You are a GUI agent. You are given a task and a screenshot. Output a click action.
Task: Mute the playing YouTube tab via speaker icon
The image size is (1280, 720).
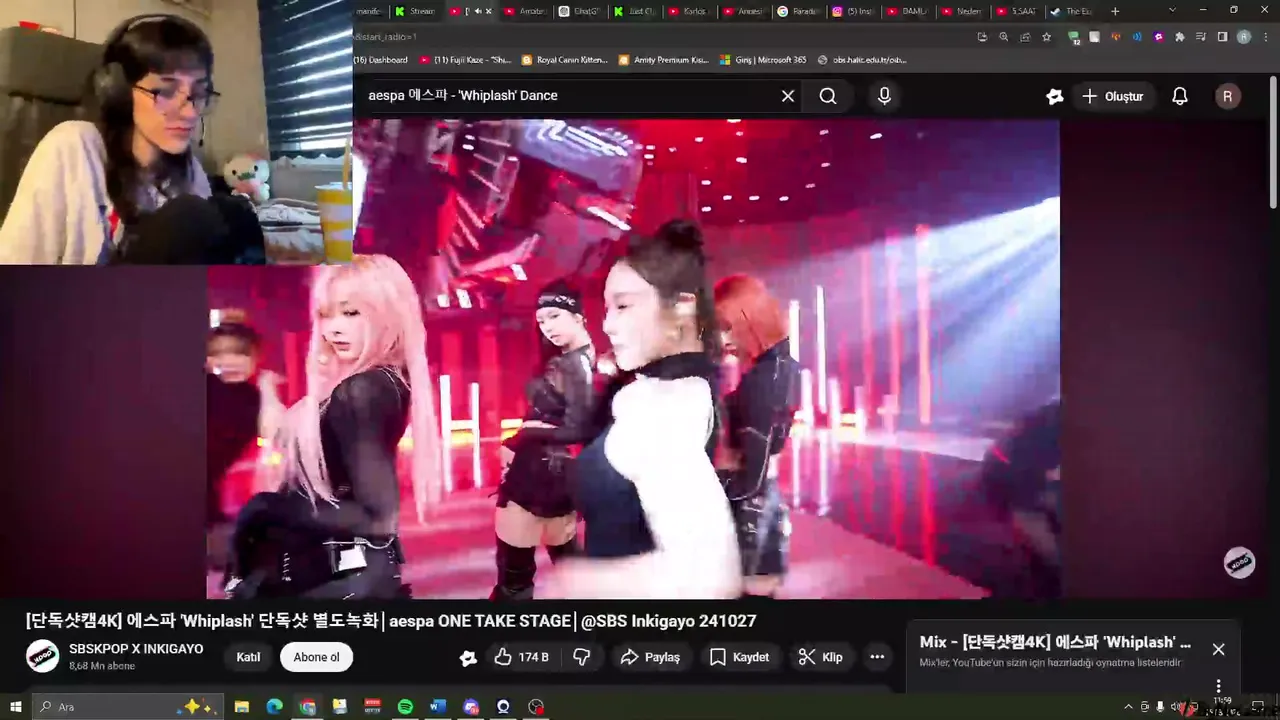click(478, 12)
